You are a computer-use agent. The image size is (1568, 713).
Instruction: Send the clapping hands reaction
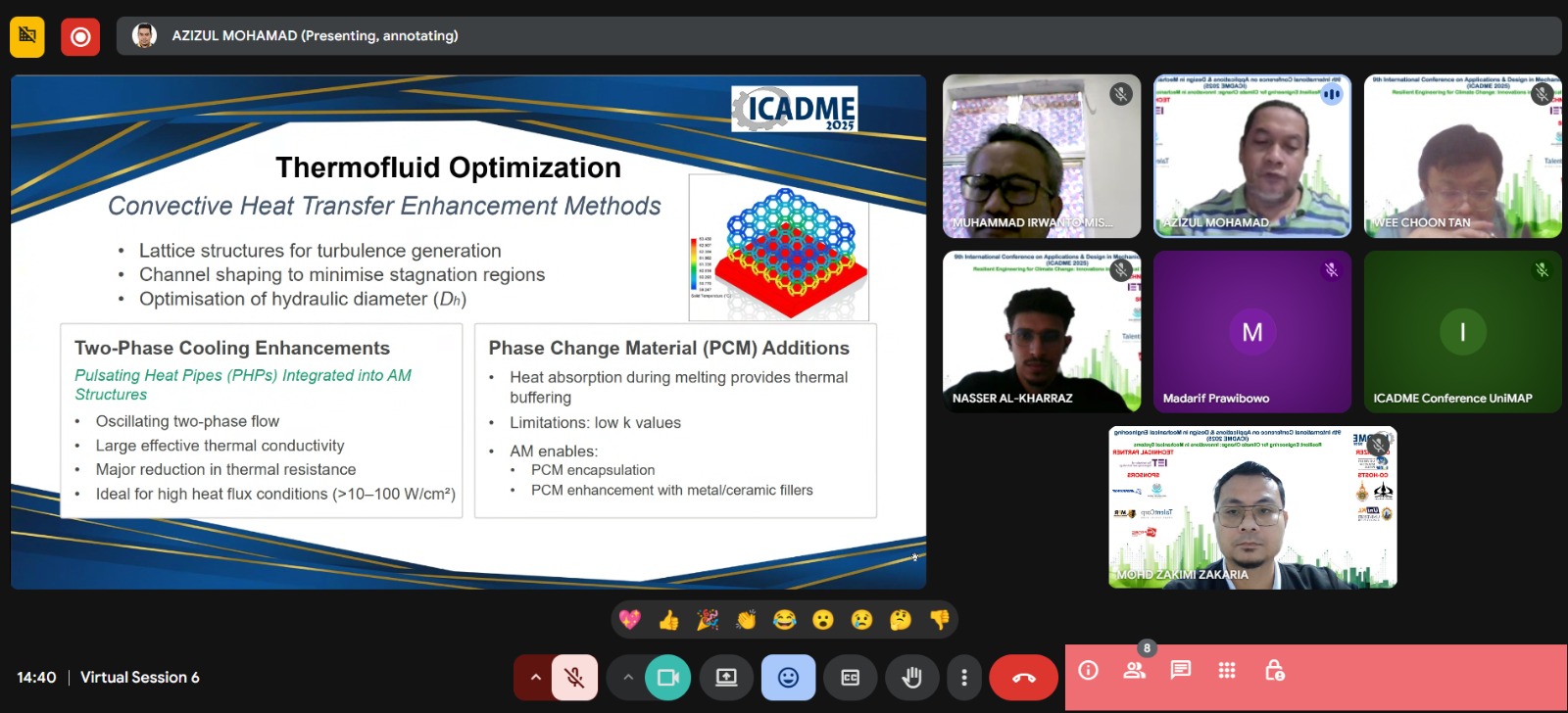(x=746, y=620)
